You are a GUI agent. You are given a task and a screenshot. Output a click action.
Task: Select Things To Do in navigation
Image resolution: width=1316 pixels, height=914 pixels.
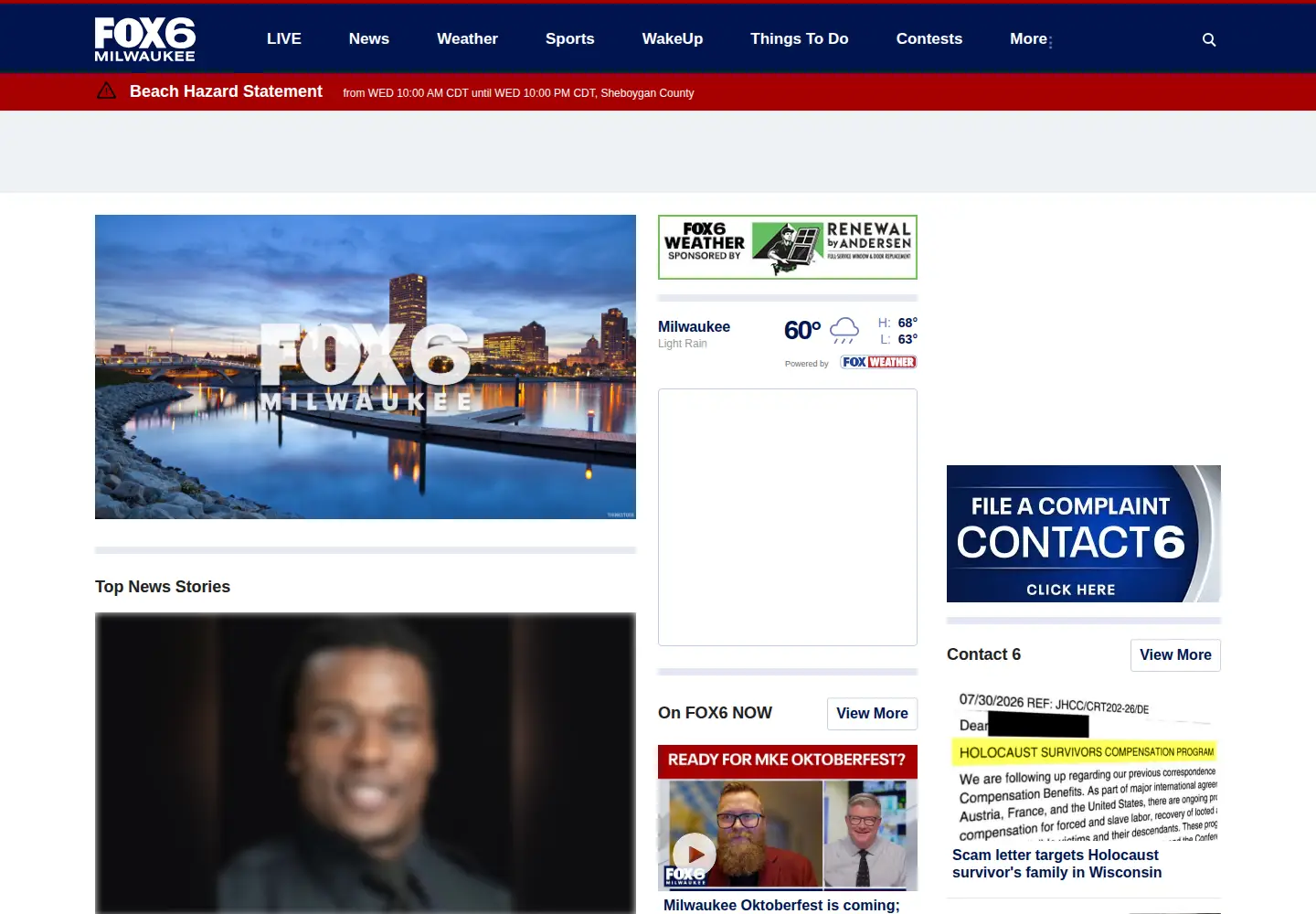[800, 39]
